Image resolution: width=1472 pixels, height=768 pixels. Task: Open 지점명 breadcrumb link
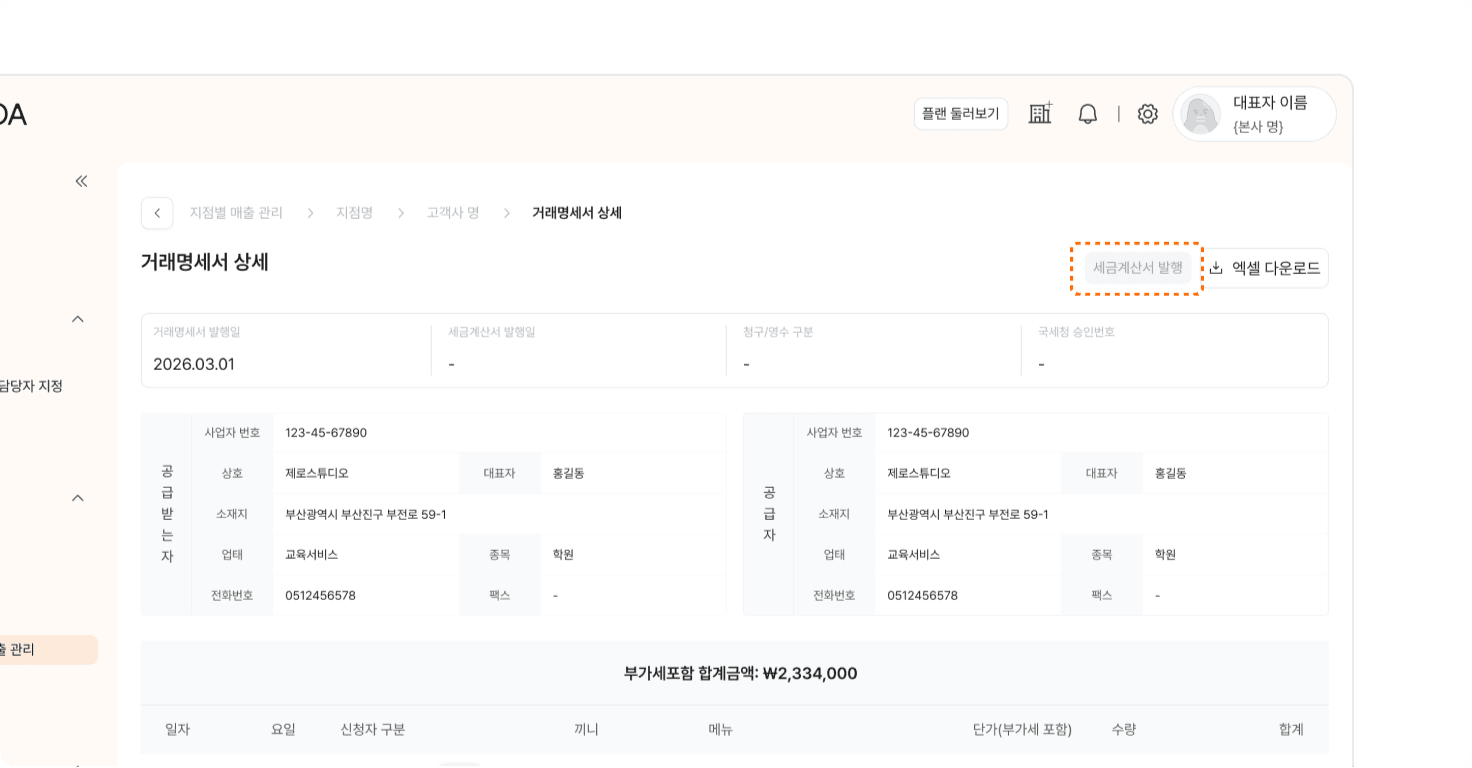(354, 213)
